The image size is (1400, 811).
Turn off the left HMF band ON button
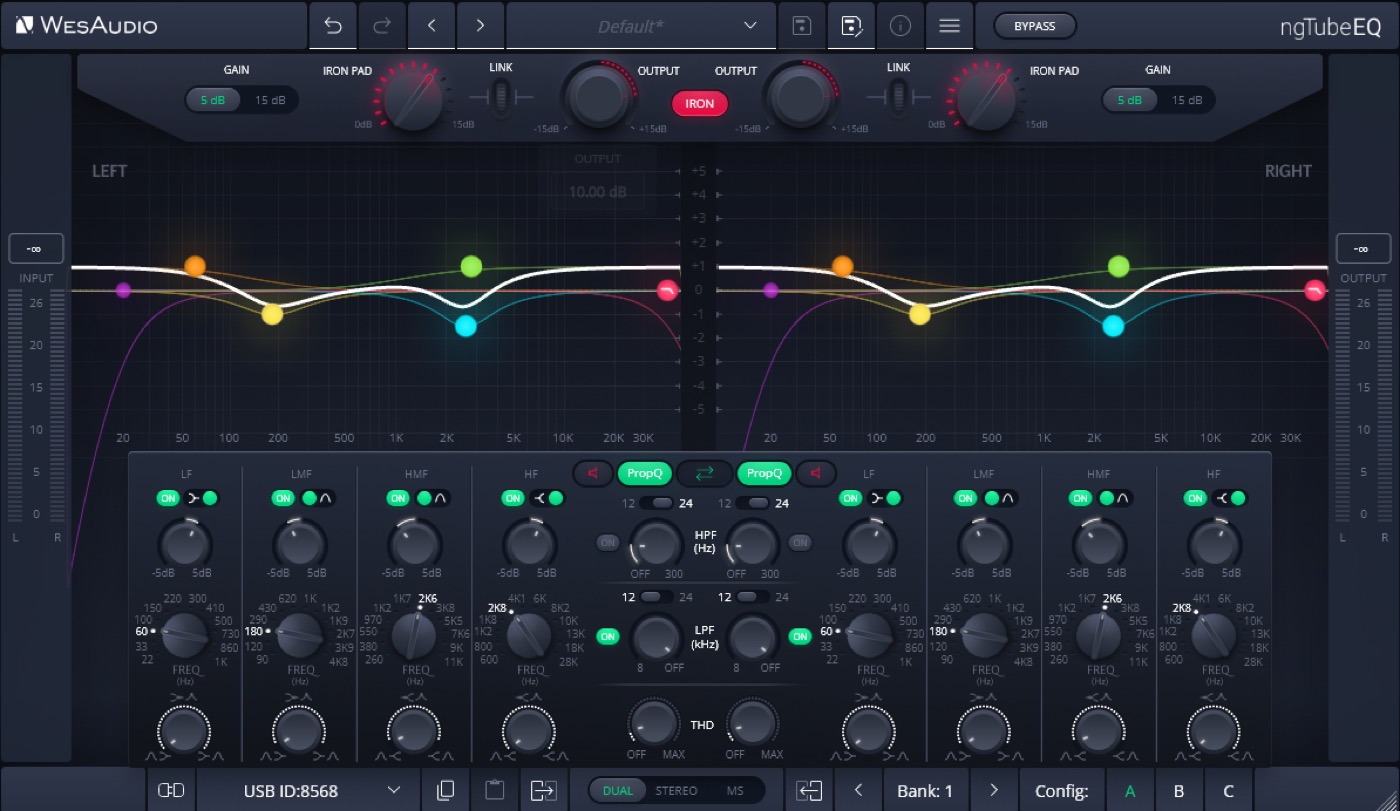[398, 498]
